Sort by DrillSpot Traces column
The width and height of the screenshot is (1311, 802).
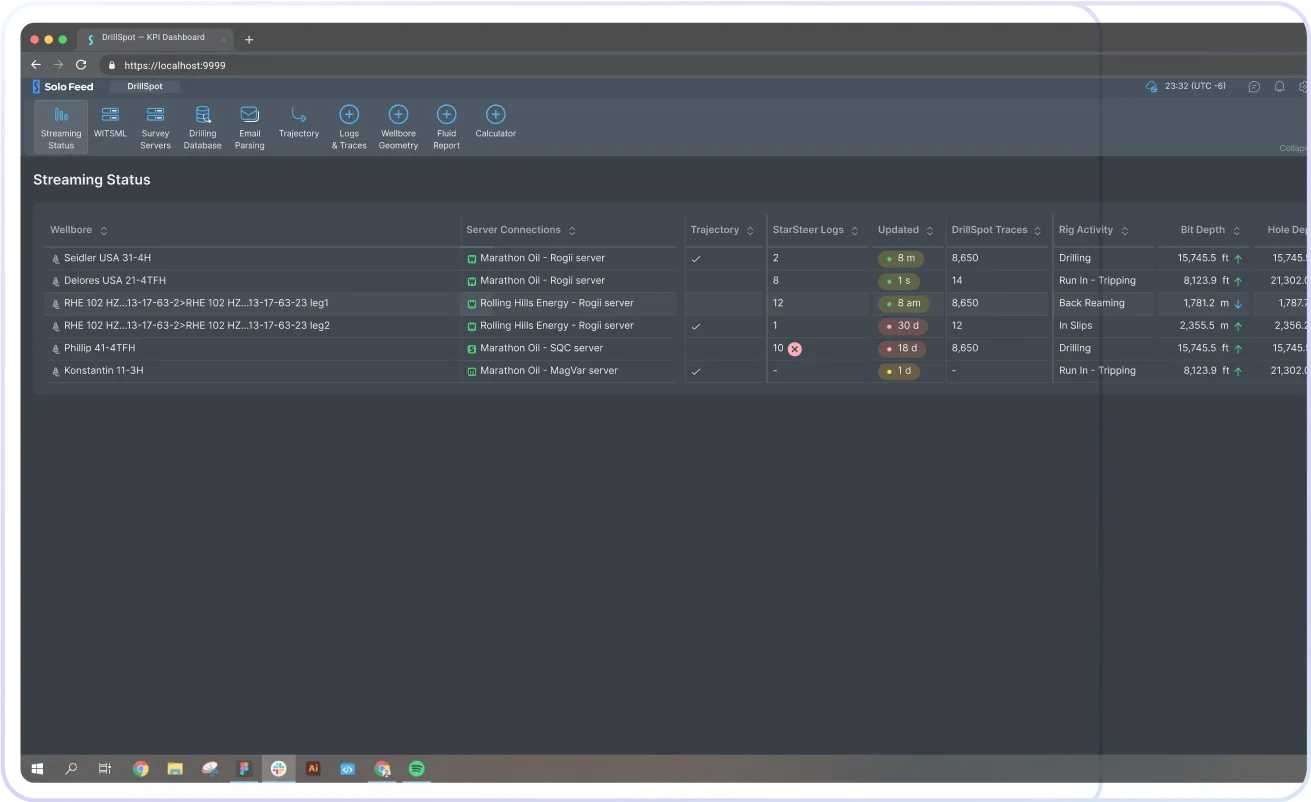pyautogui.click(x=1038, y=231)
